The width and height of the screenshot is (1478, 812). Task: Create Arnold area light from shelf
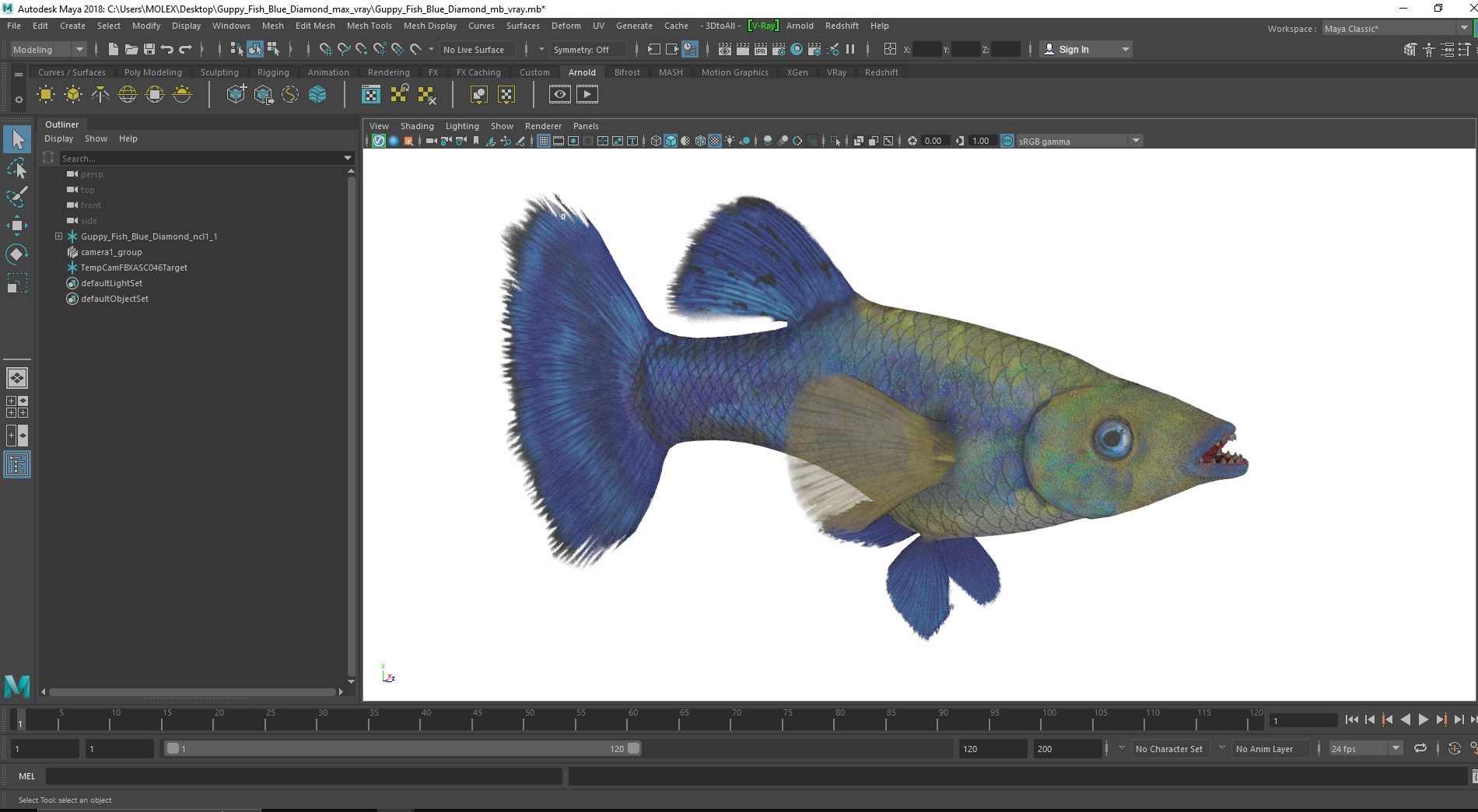click(x=46, y=95)
